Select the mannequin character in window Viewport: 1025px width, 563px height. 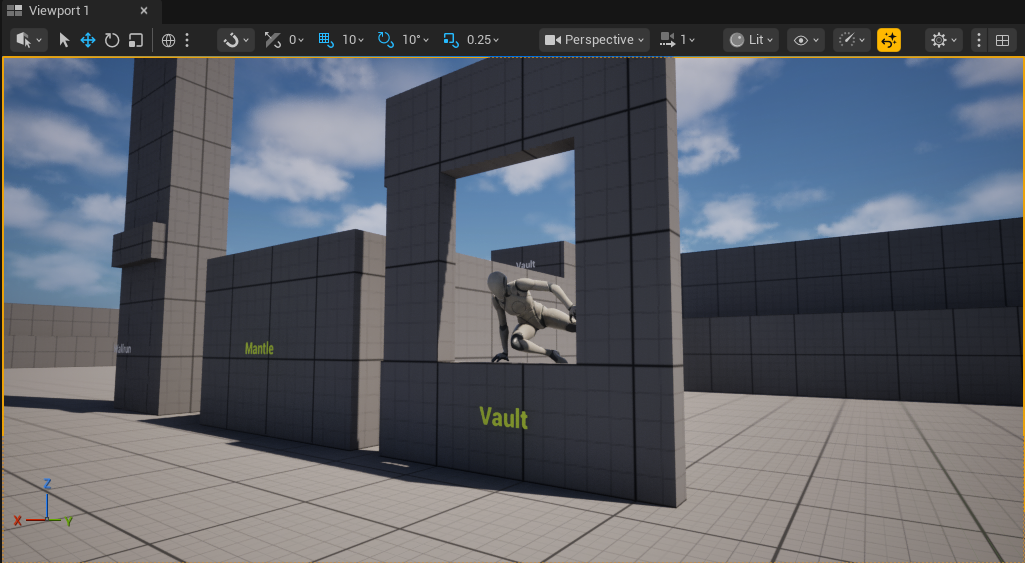(530, 316)
